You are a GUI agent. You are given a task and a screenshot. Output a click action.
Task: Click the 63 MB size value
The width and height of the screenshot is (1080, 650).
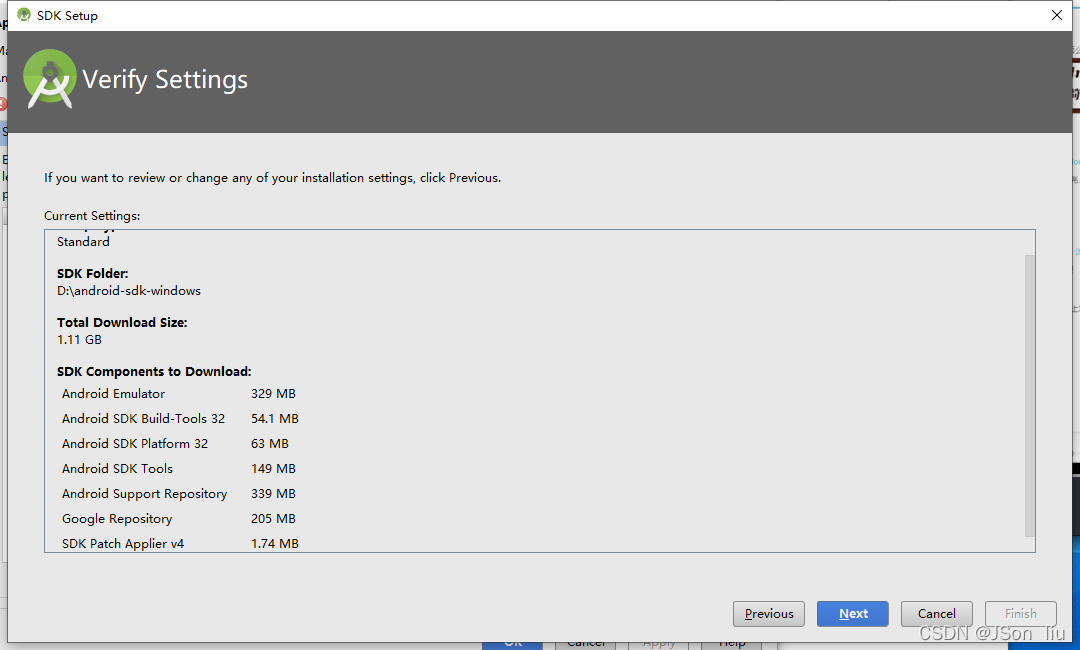click(270, 443)
